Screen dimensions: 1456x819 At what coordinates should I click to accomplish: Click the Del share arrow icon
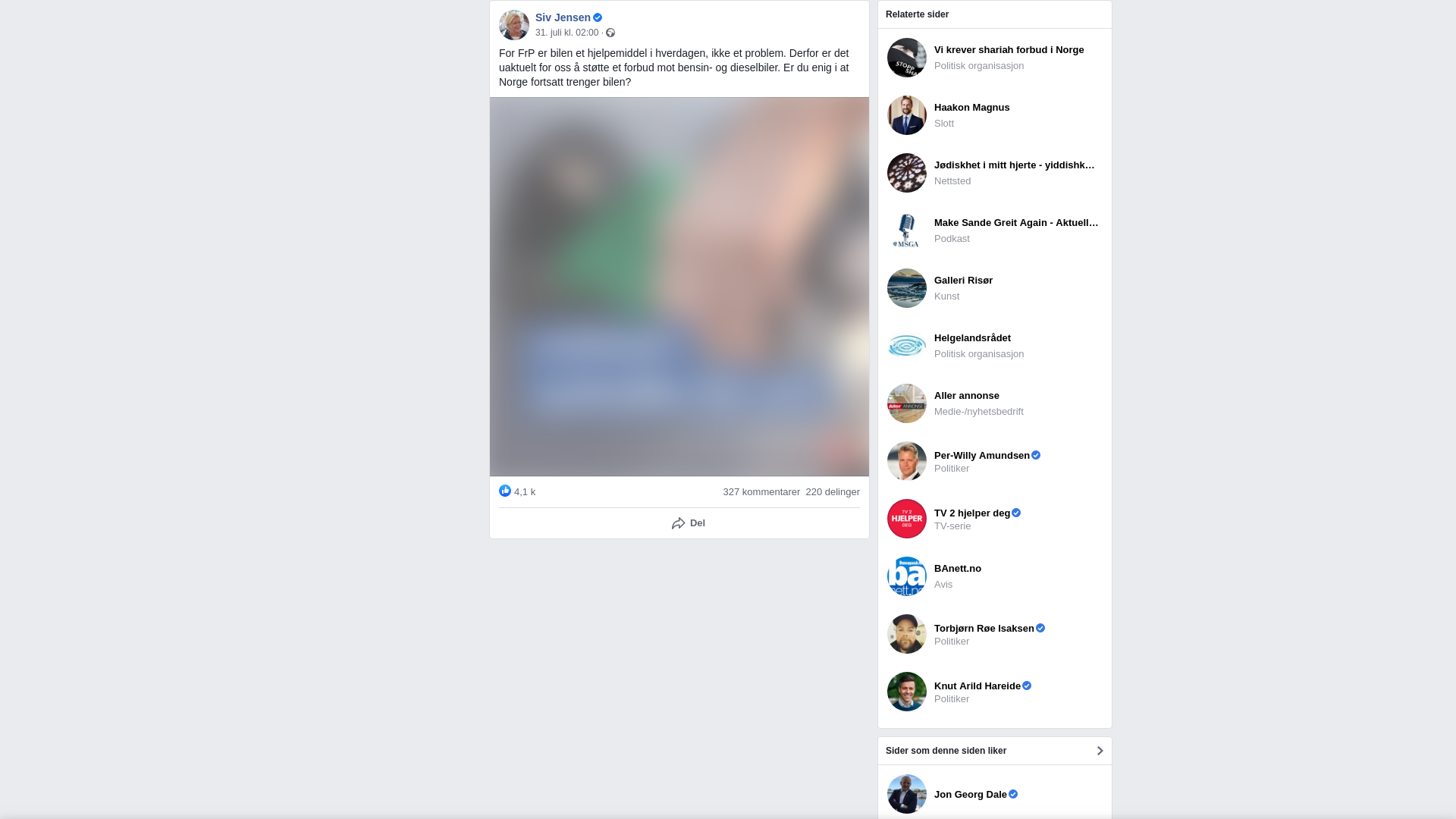679,523
